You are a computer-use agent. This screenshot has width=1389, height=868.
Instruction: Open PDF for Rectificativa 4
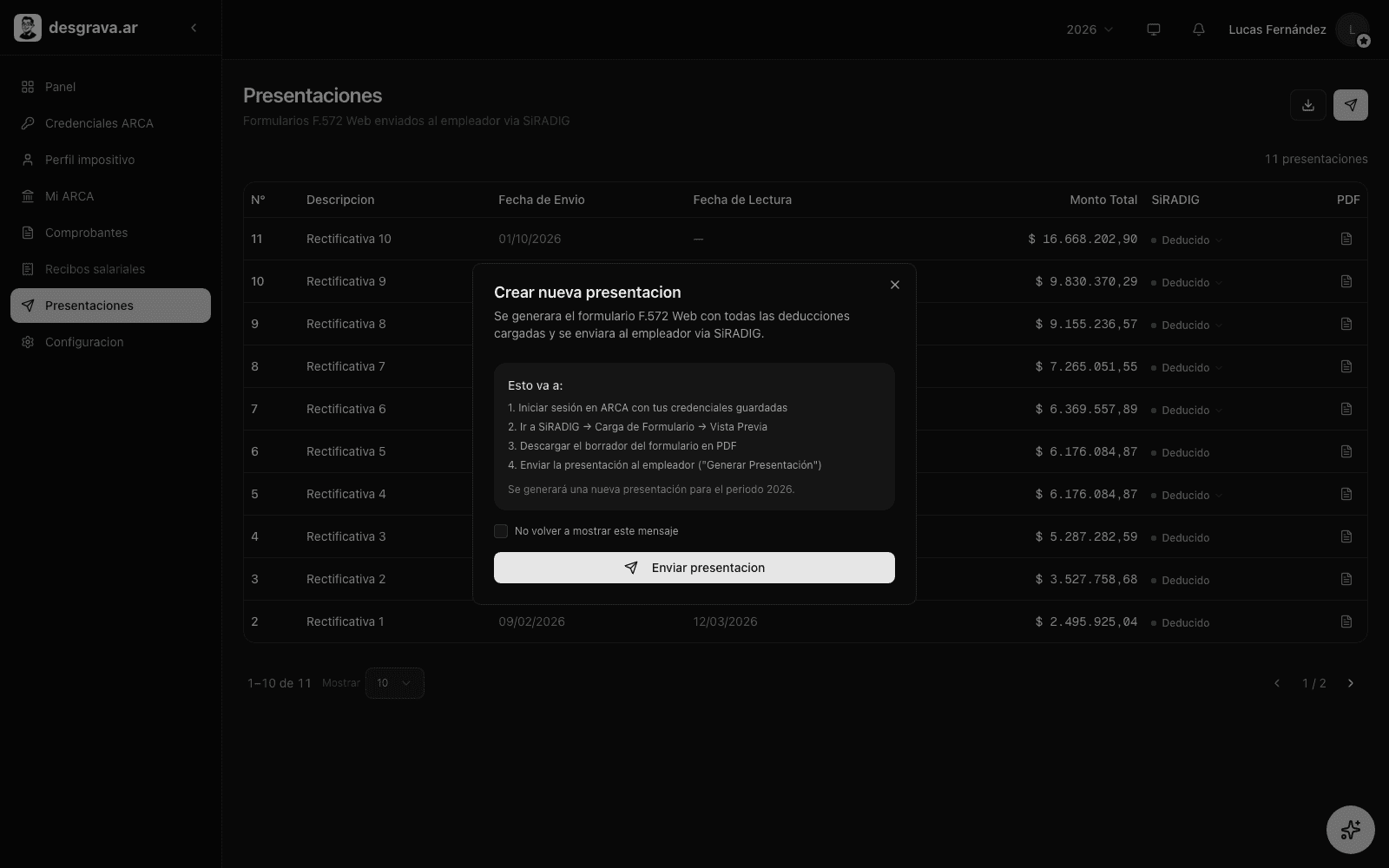click(1346, 494)
